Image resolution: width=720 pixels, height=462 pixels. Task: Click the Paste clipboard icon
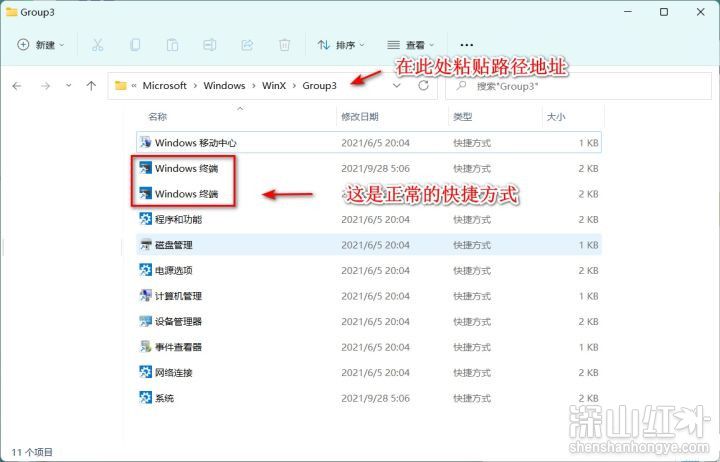tap(173, 45)
